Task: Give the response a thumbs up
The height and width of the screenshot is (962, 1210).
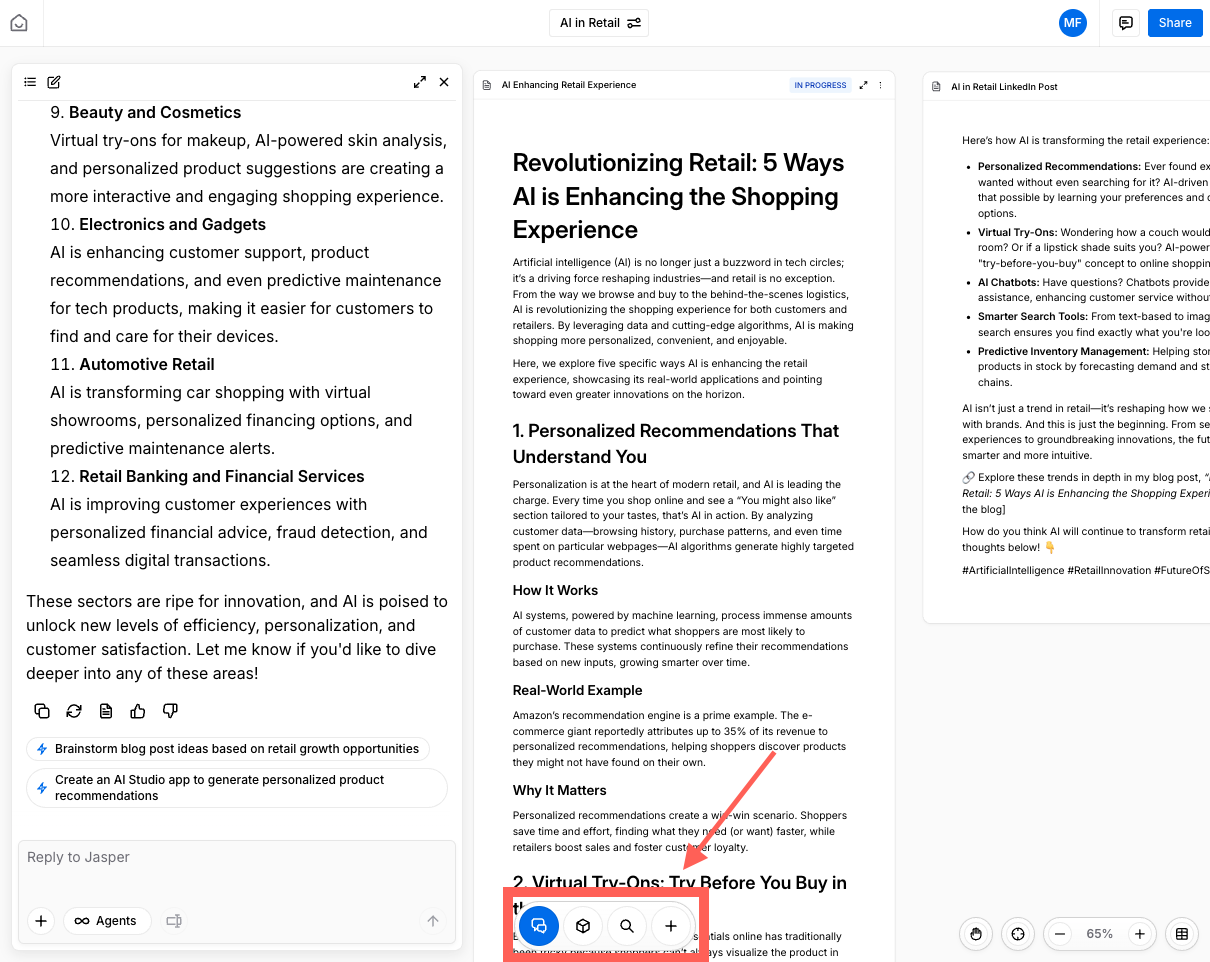Action: [x=138, y=711]
